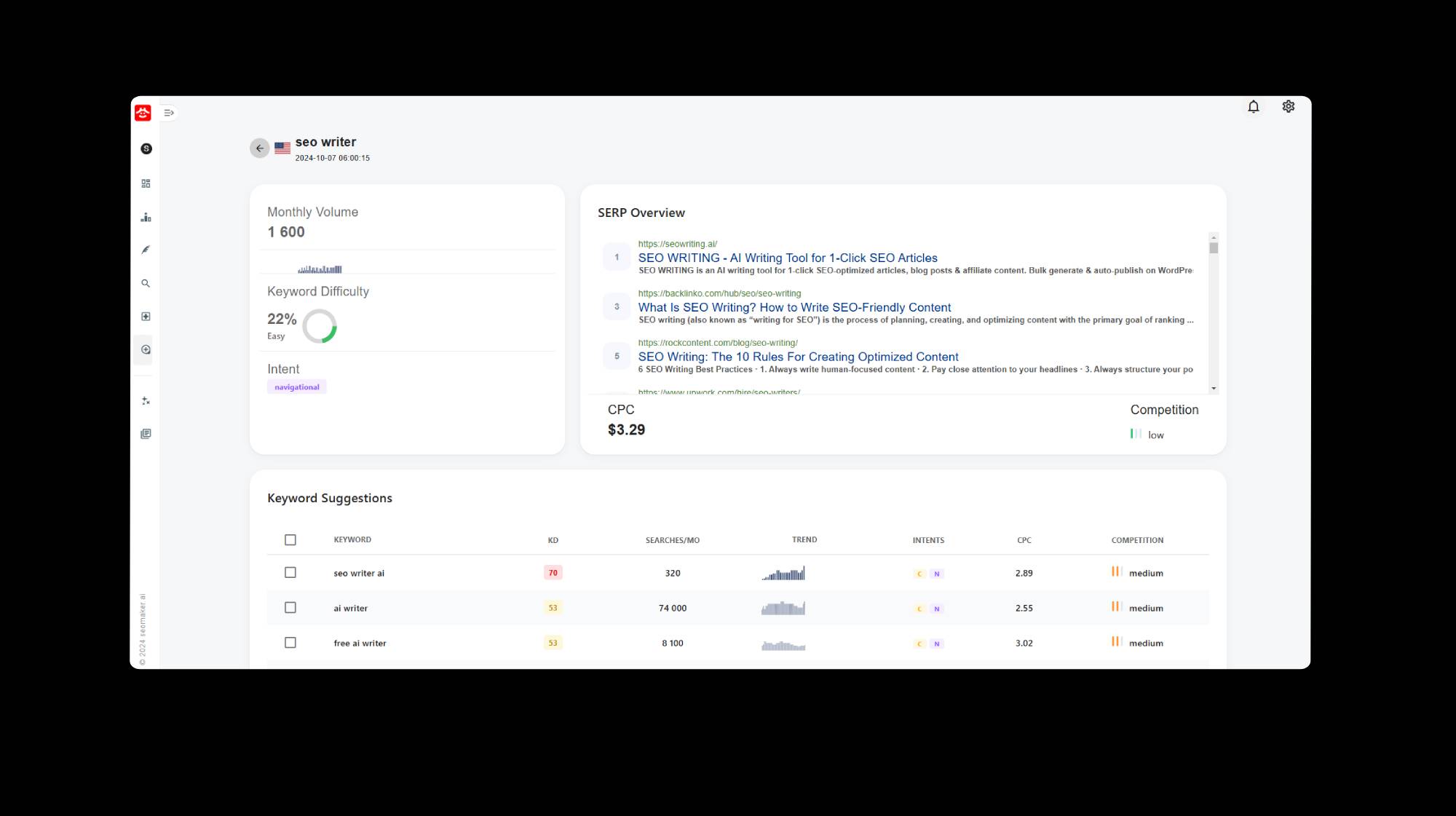Open the documents list icon at sidebar bottom

(146, 433)
